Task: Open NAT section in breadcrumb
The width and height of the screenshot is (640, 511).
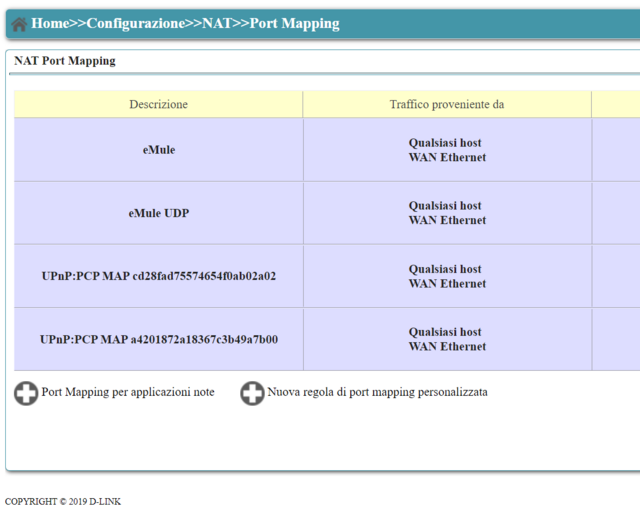Action: (x=217, y=23)
